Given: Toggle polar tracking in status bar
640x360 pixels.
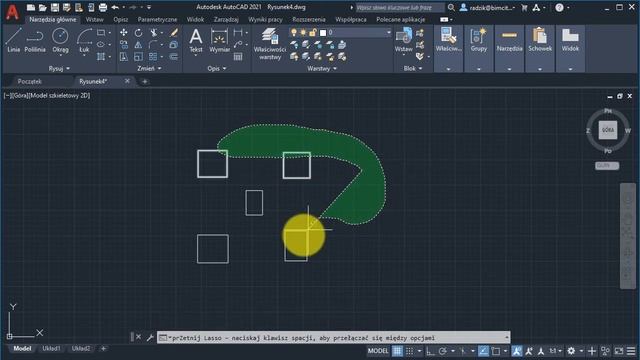Looking at the screenshot, I should 443,351.
